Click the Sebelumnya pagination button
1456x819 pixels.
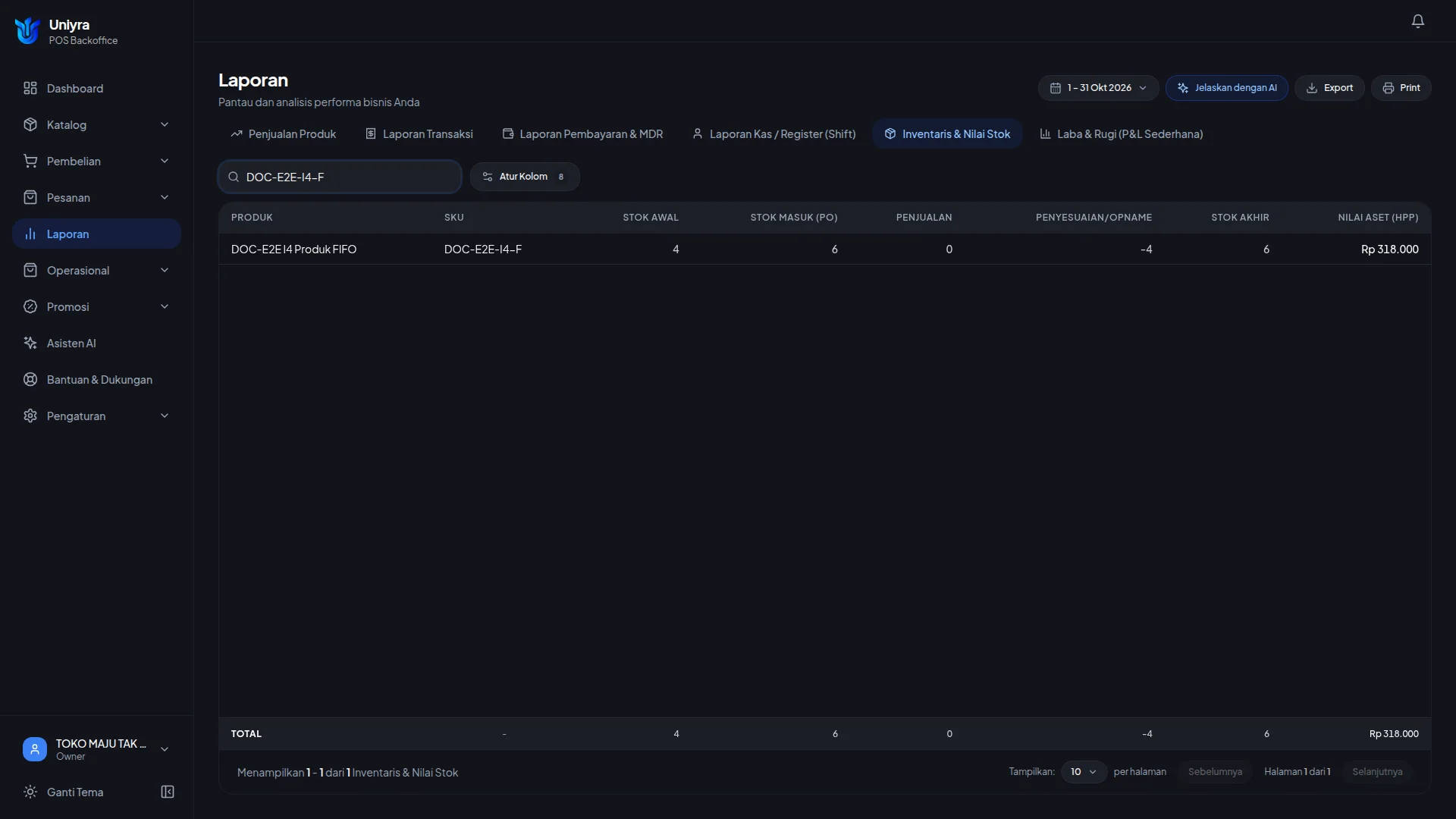click(x=1215, y=772)
